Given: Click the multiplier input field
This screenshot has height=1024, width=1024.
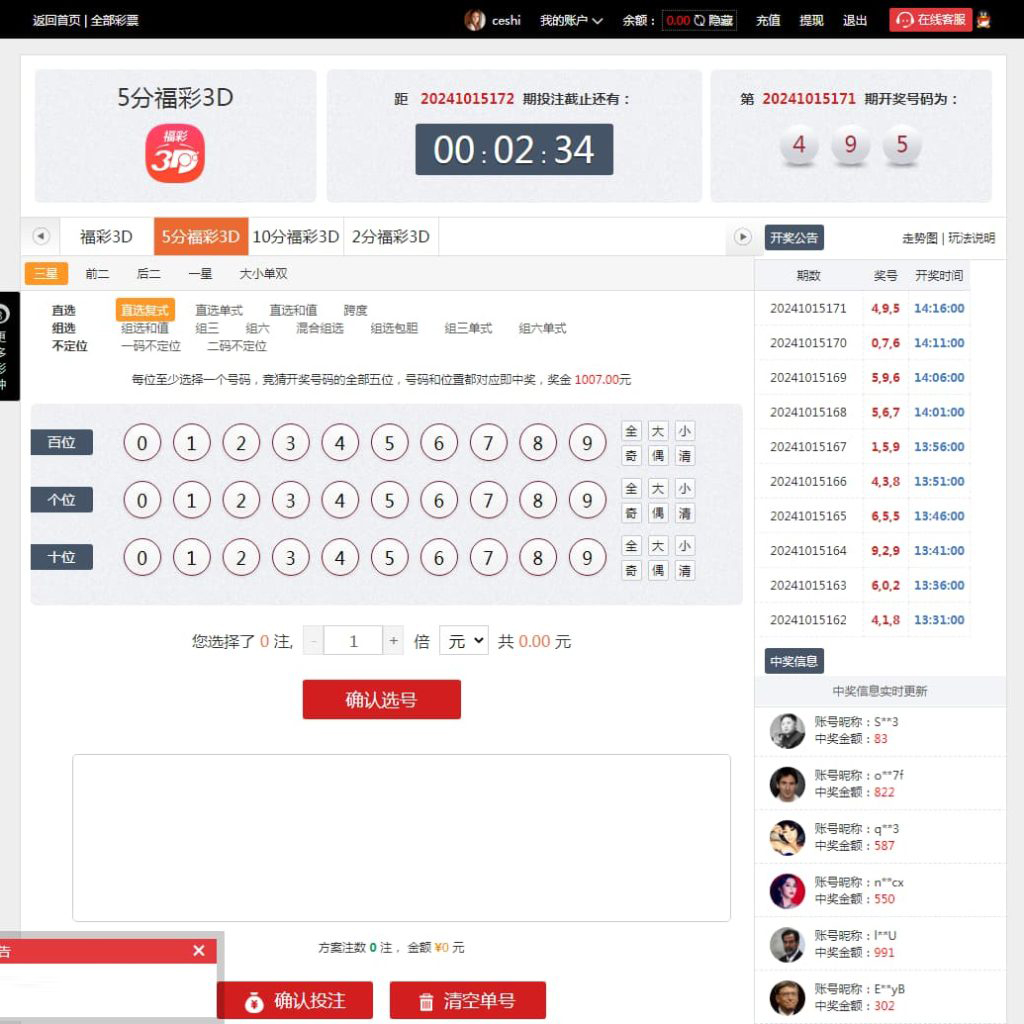Looking at the screenshot, I should pos(352,641).
